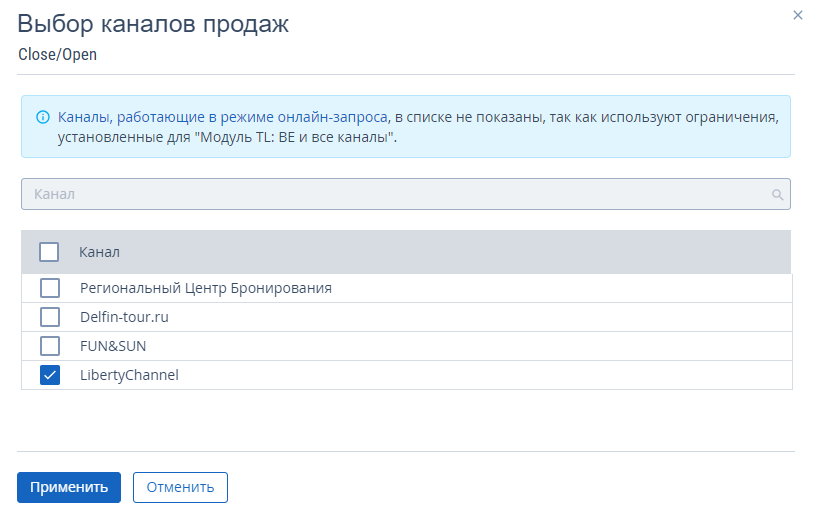Open the online-request channels link in the notice

pyautogui.click(x=222, y=117)
